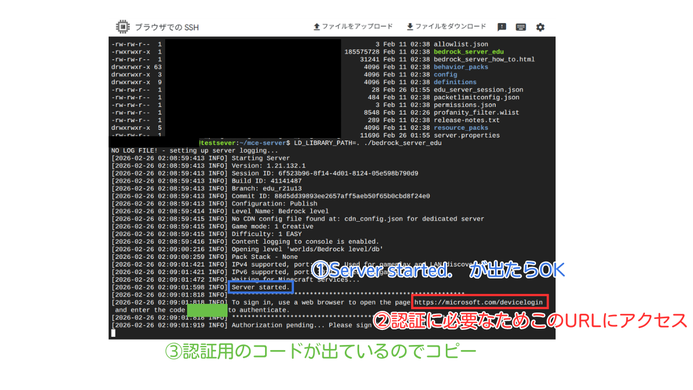This screenshot has width=693, height=390.
Task: Click the Version: 1.21.132.1 log text
Action: click(268, 165)
